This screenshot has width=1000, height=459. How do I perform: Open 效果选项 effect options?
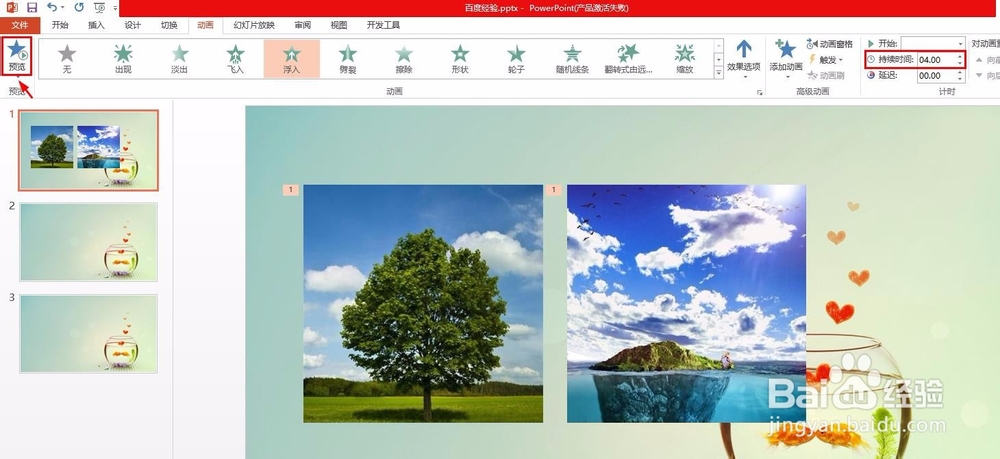[x=744, y=59]
